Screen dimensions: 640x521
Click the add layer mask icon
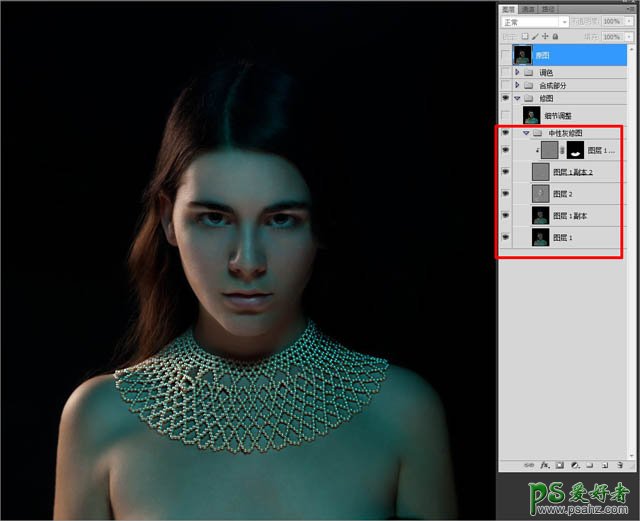click(560, 465)
